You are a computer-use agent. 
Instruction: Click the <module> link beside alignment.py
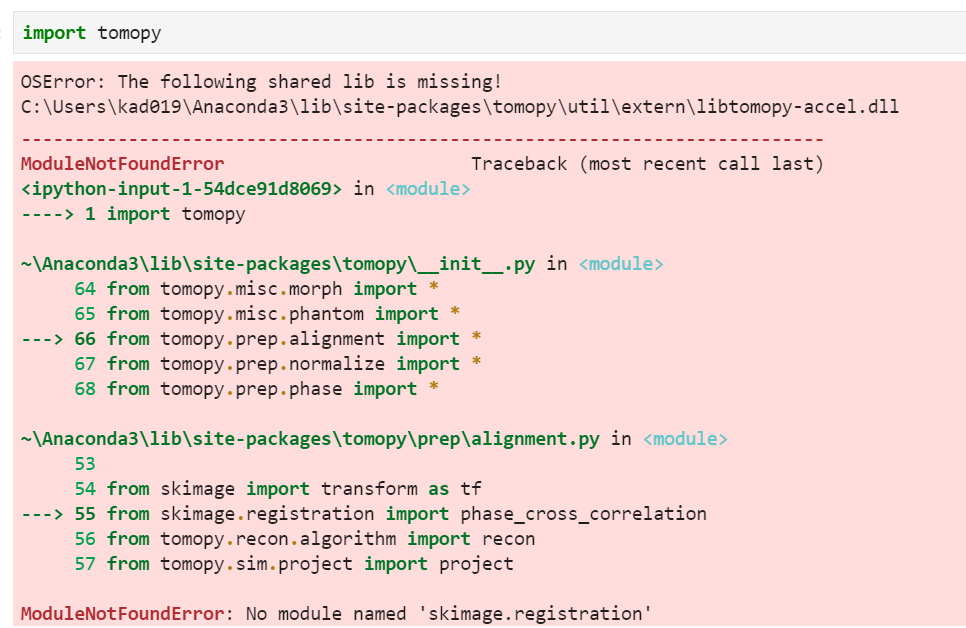686,438
